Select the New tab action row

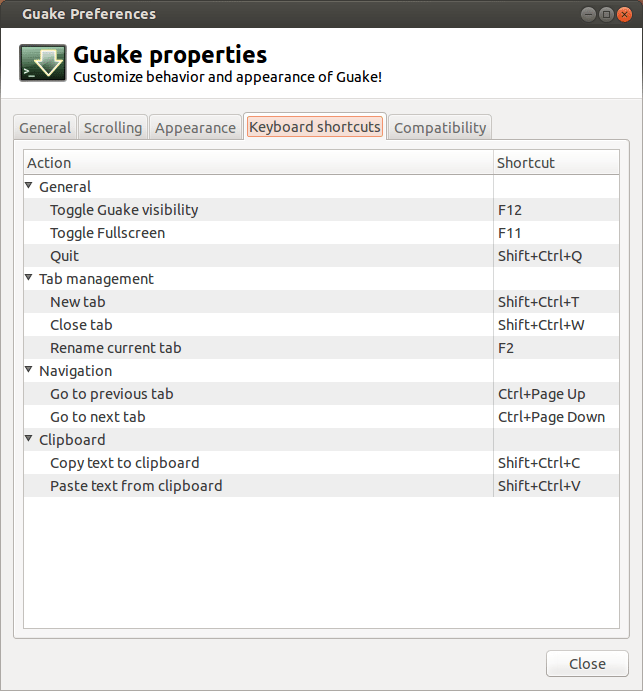pos(78,302)
